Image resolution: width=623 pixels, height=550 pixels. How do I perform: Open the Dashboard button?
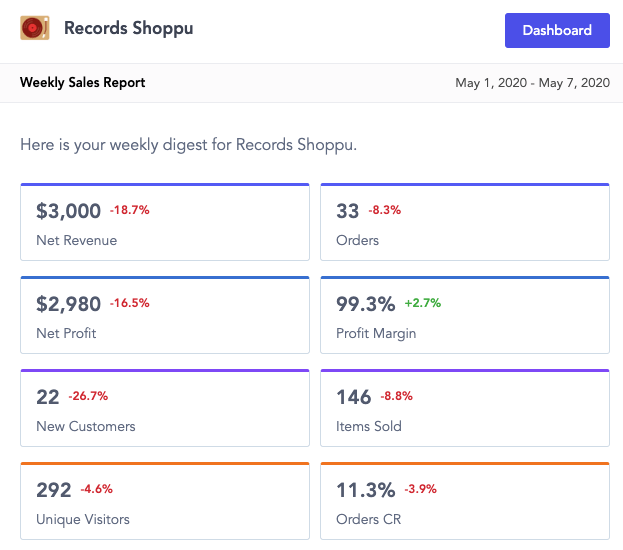point(557,30)
